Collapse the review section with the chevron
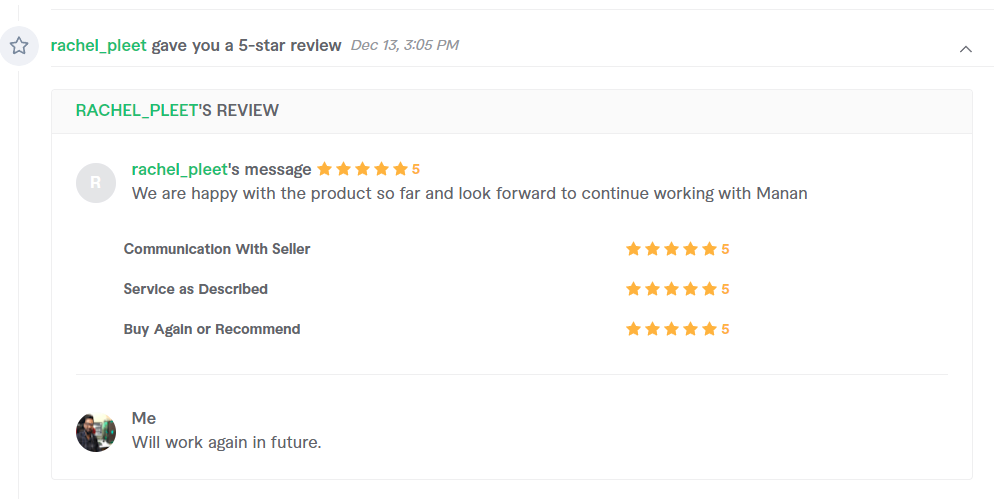 pyautogui.click(x=965, y=49)
